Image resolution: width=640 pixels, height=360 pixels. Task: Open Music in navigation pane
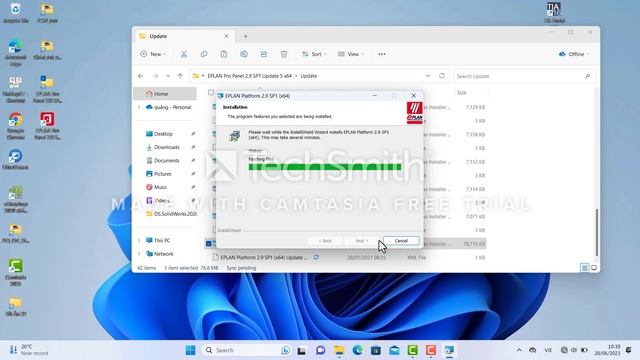tap(160, 187)
